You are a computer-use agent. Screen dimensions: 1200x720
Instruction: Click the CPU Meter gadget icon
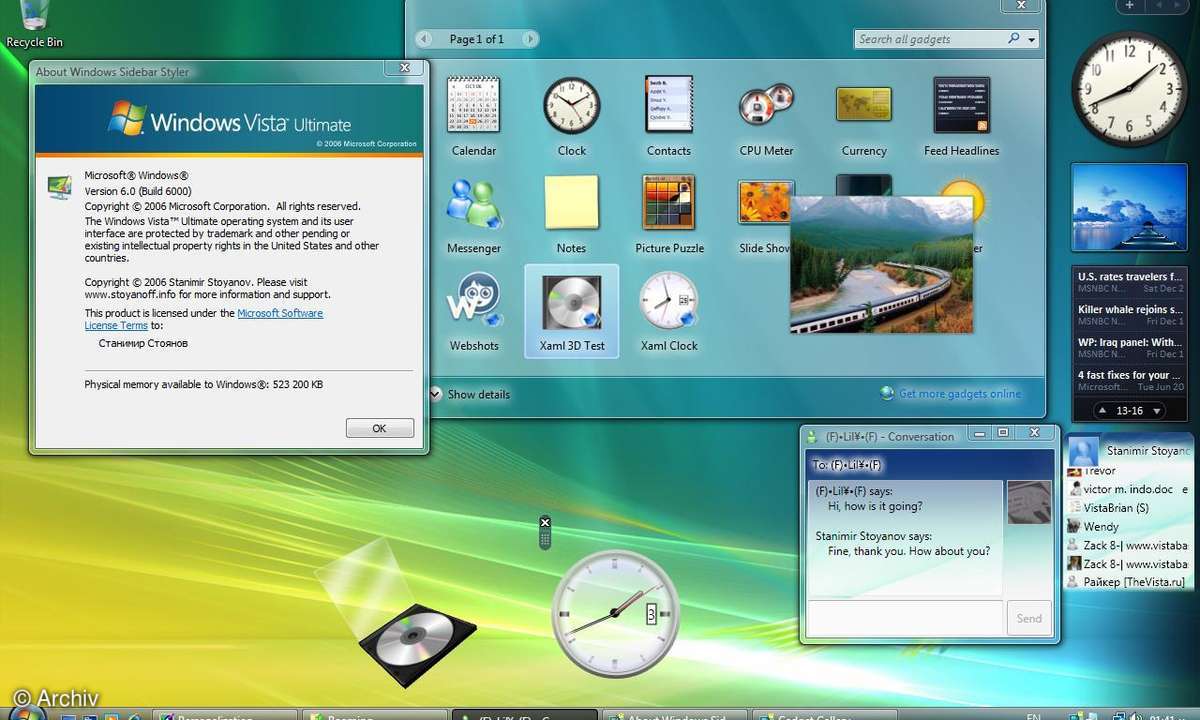[766, 105]
